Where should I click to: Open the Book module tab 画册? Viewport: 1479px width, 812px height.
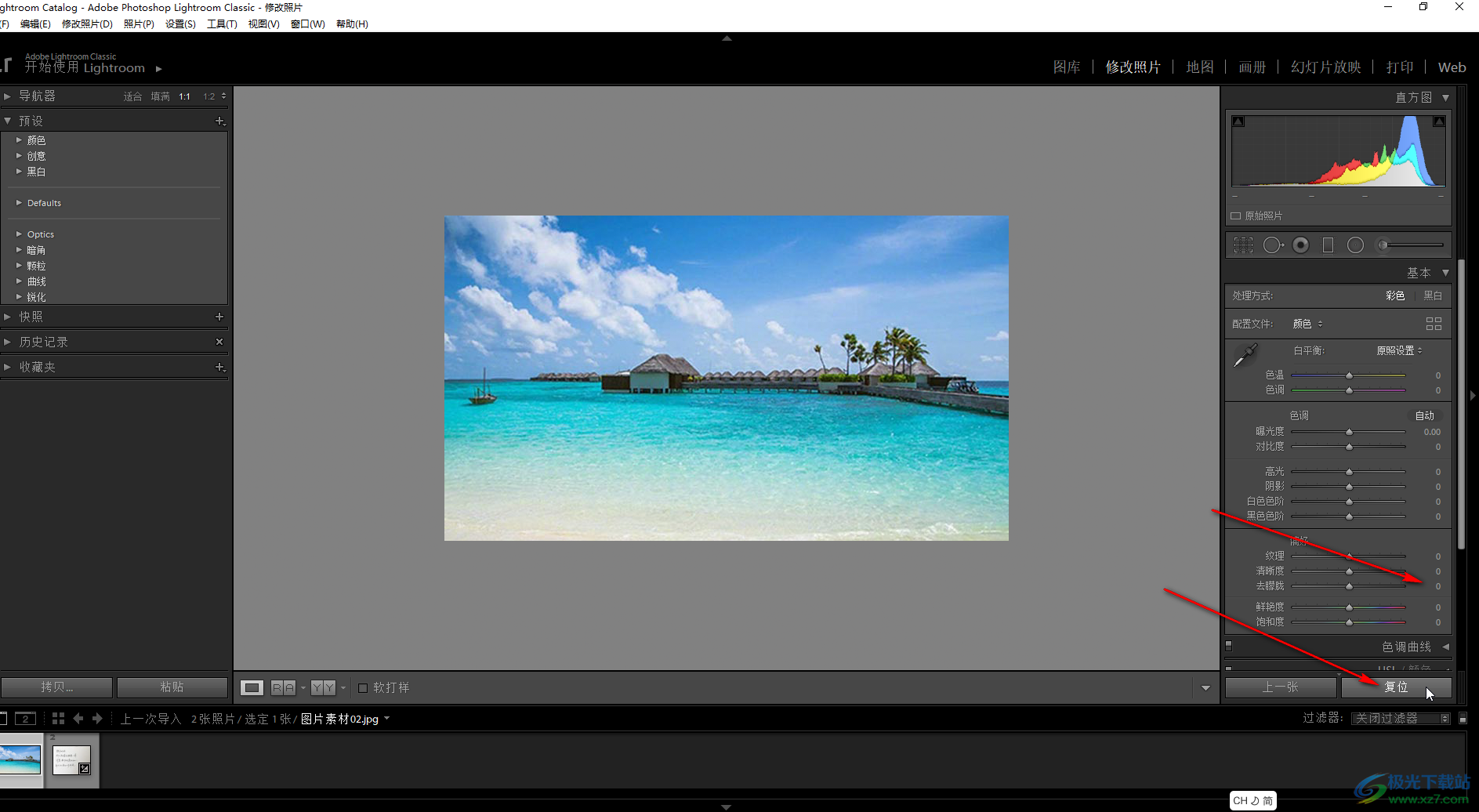pos(1252,67)
